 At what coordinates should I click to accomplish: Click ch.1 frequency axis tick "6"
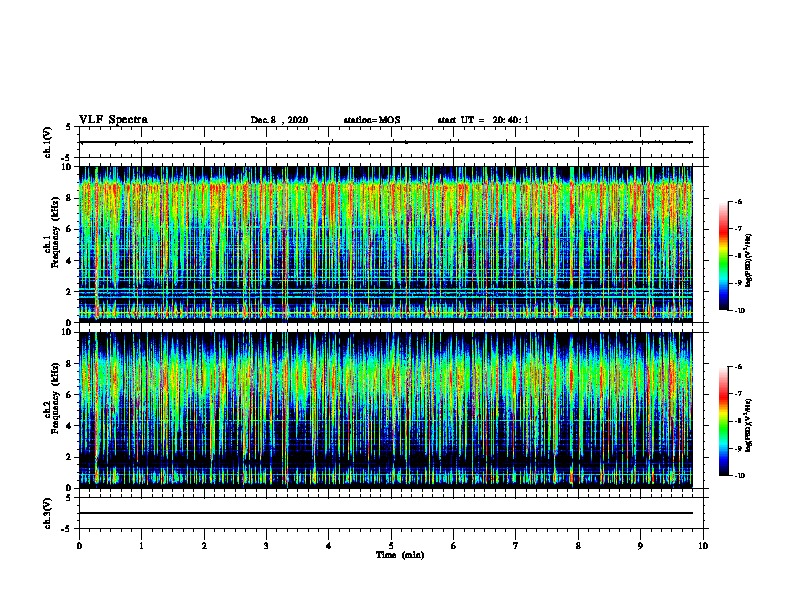click(x=69, y=229)
